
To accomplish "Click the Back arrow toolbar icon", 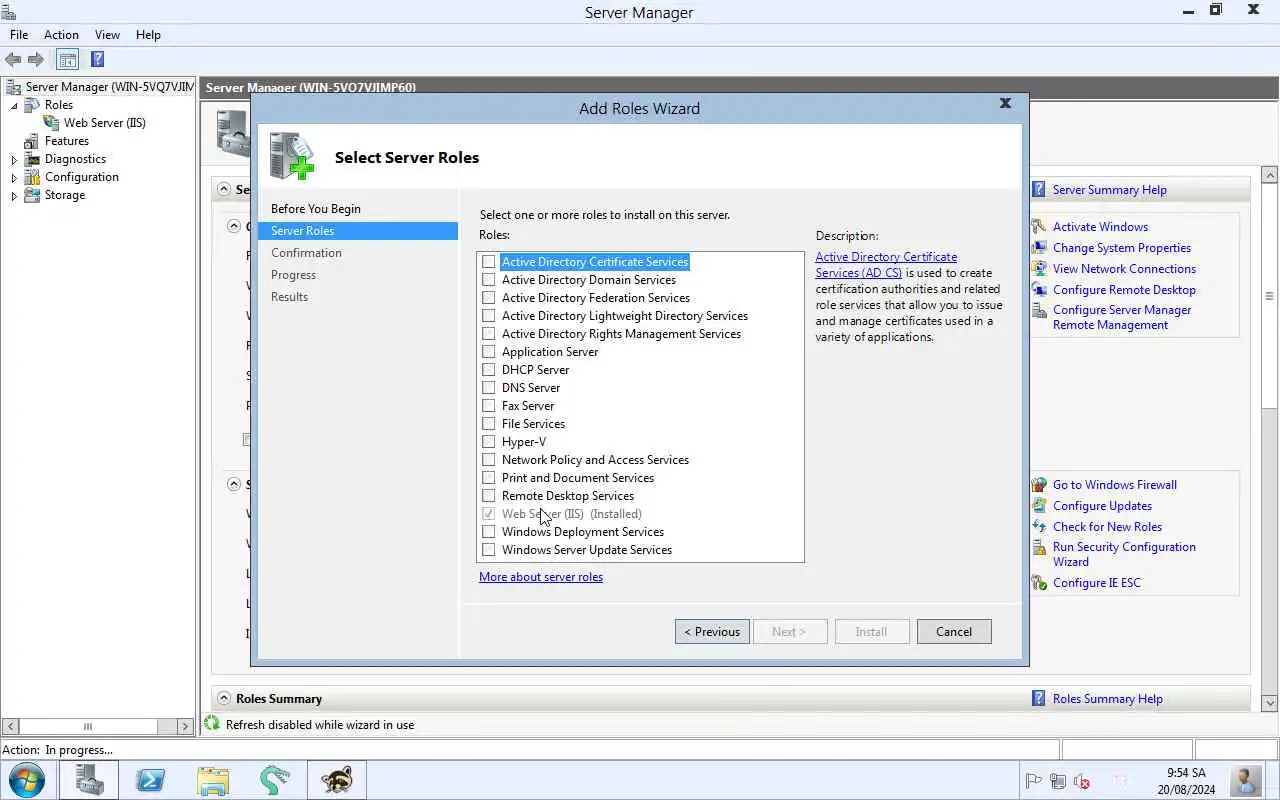I will coord(13,60).
